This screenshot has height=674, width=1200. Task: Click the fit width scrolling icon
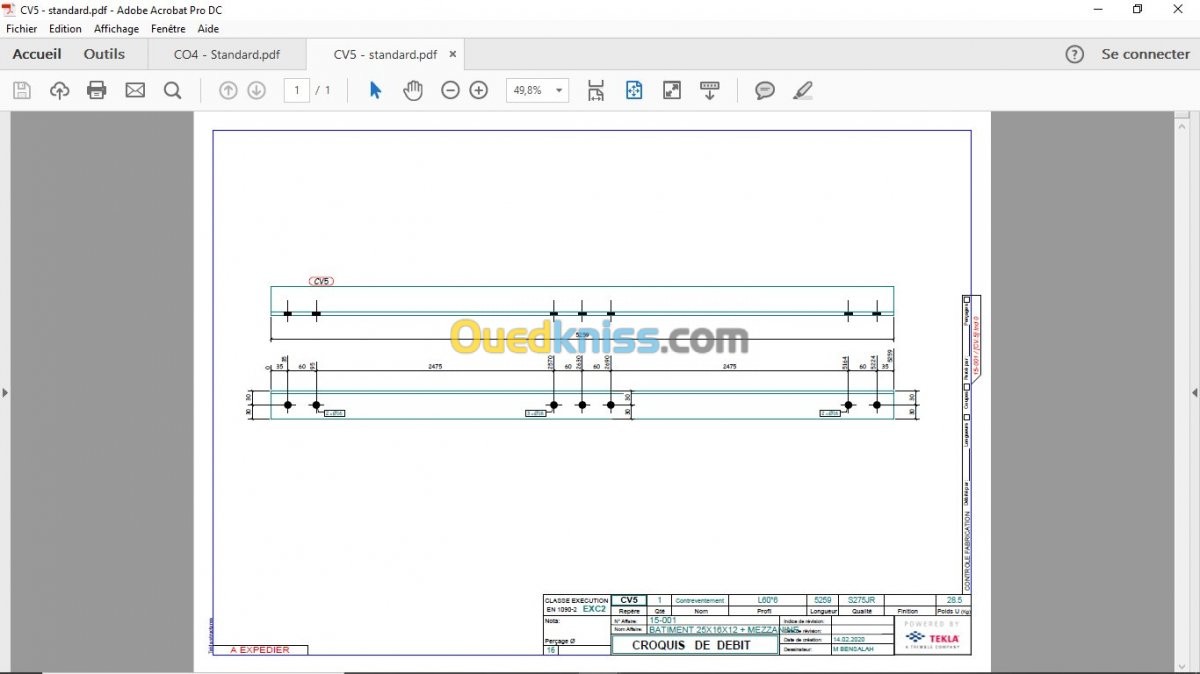596,90
